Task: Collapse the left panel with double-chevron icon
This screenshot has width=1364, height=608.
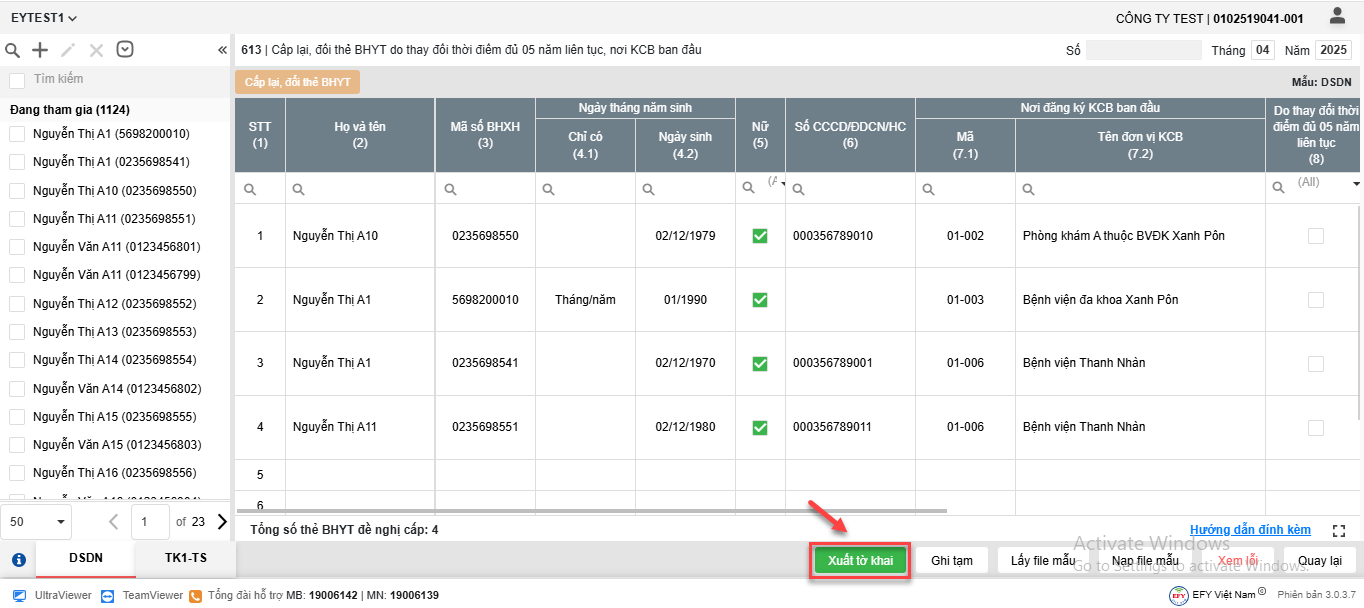Action: point(222,50)
